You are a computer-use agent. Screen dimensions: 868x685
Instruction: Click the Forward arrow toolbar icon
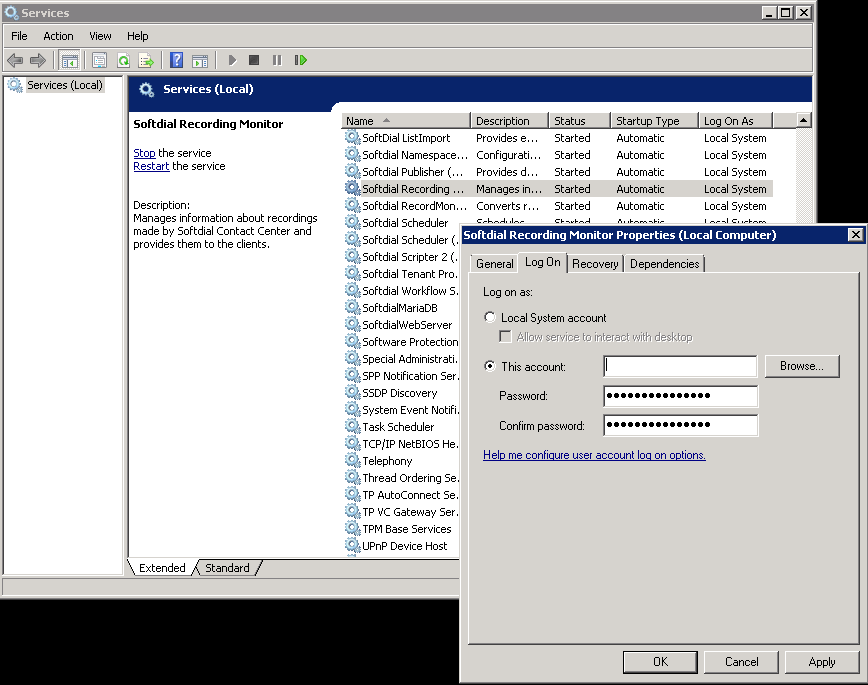click(x=38, y=60)
